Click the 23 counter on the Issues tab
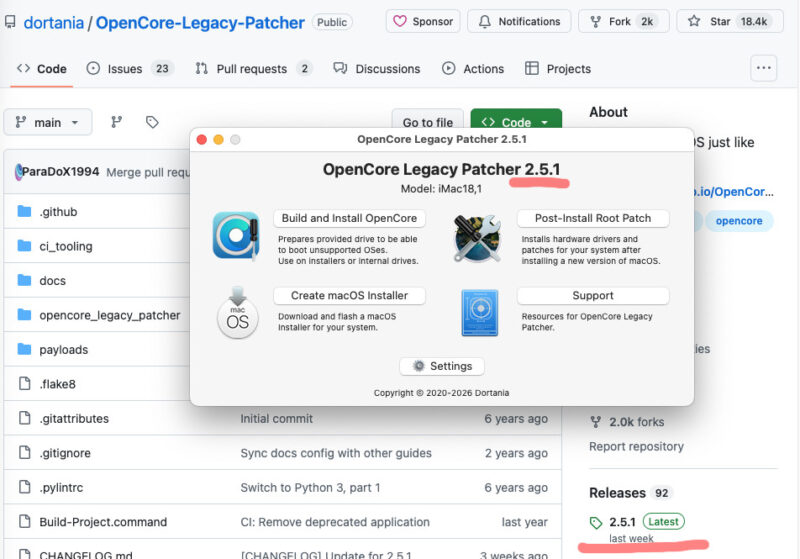 pos(162,68)
